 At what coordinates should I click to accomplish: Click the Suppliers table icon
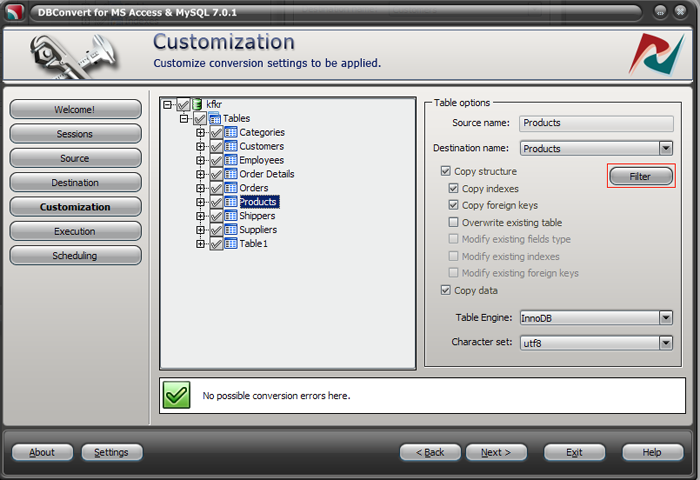231,230
